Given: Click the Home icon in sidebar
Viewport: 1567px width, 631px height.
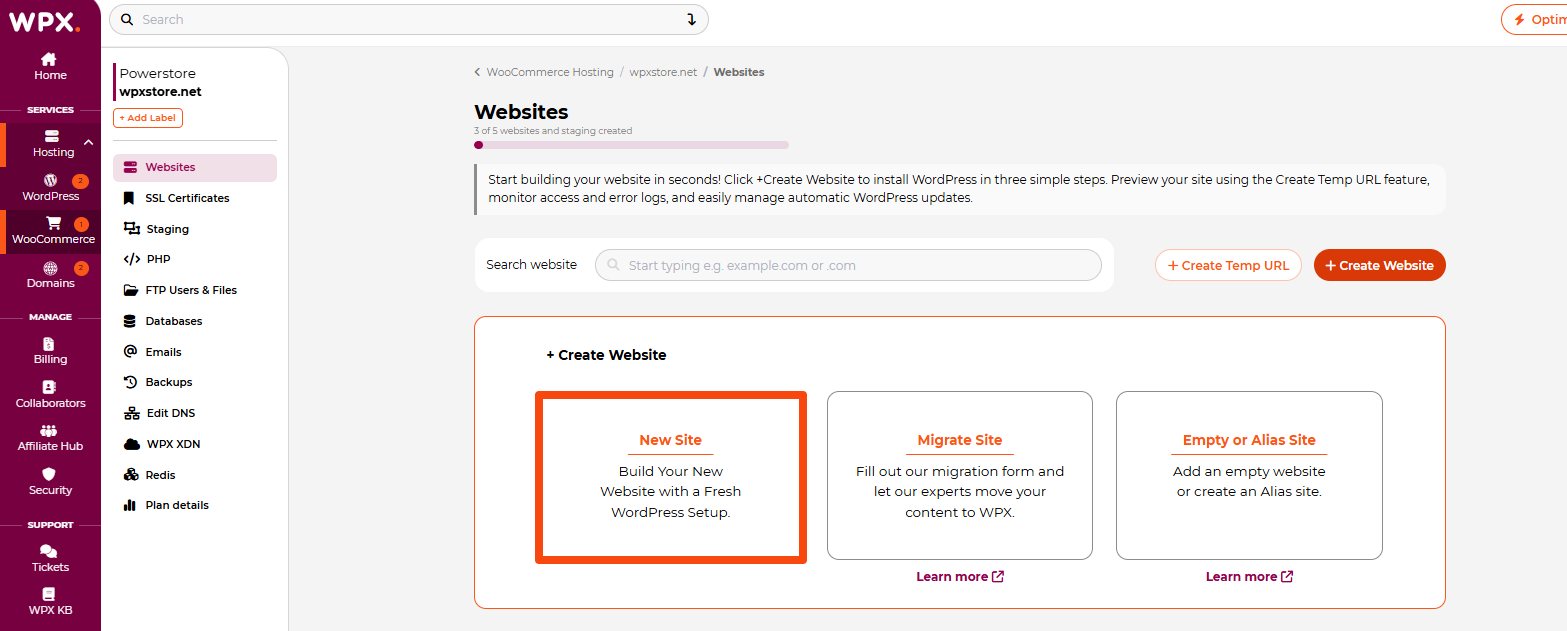Looking at the screenshot, I should [49, 60].
